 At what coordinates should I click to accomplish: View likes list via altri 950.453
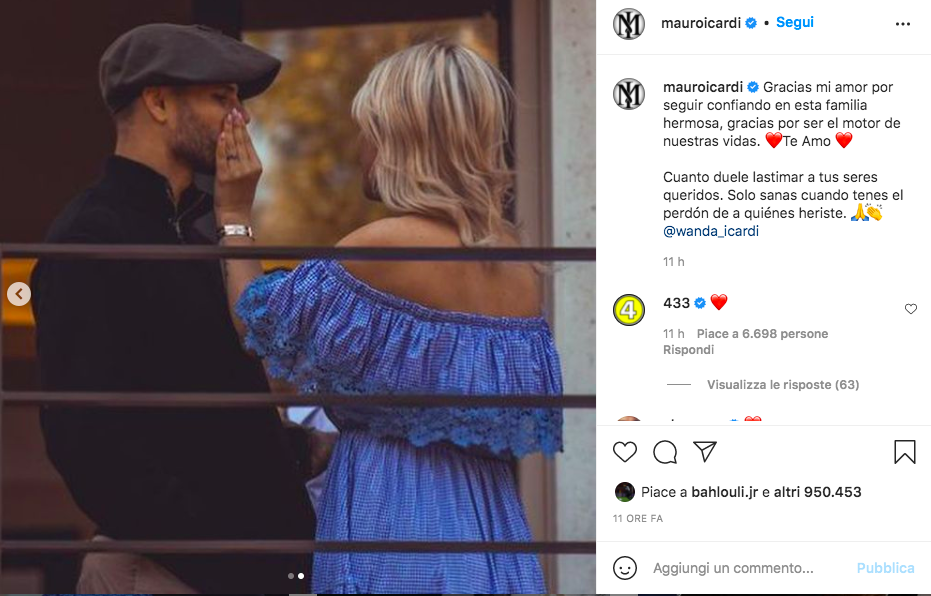[818, 492]
